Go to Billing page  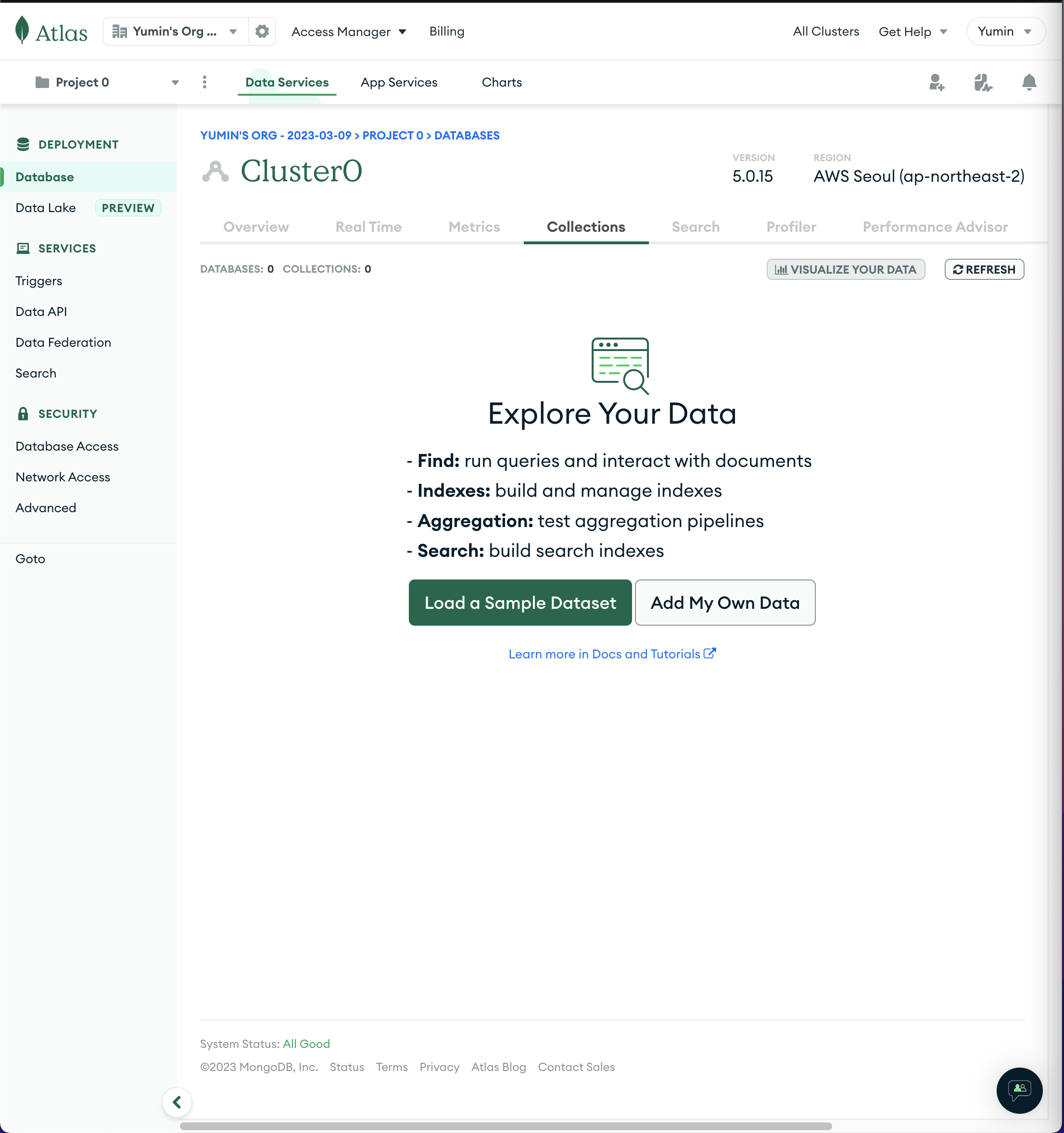pyautogui.click(x=447, y=31)
